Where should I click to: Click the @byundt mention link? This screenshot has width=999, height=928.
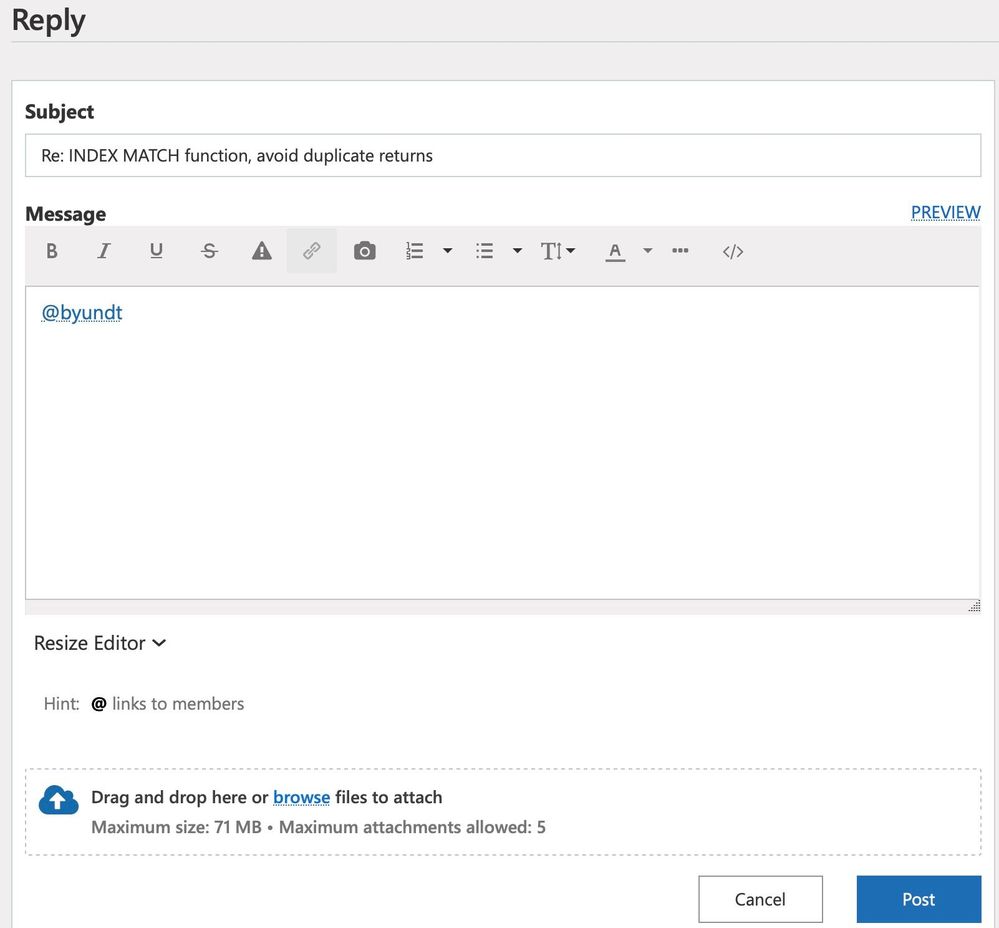82,313
